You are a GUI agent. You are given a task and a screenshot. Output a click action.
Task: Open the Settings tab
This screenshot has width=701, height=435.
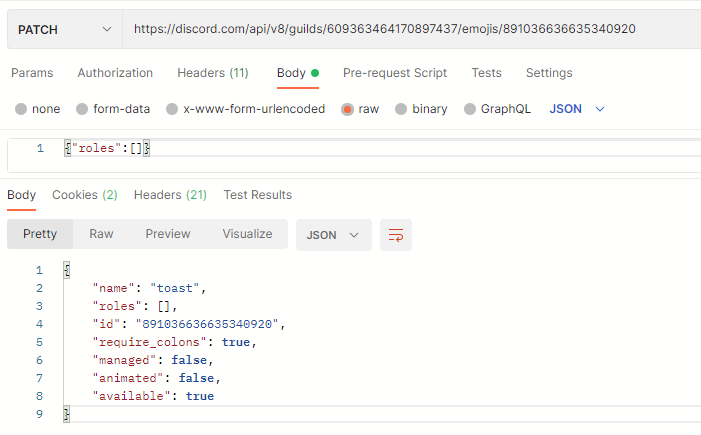coord(549,73)
